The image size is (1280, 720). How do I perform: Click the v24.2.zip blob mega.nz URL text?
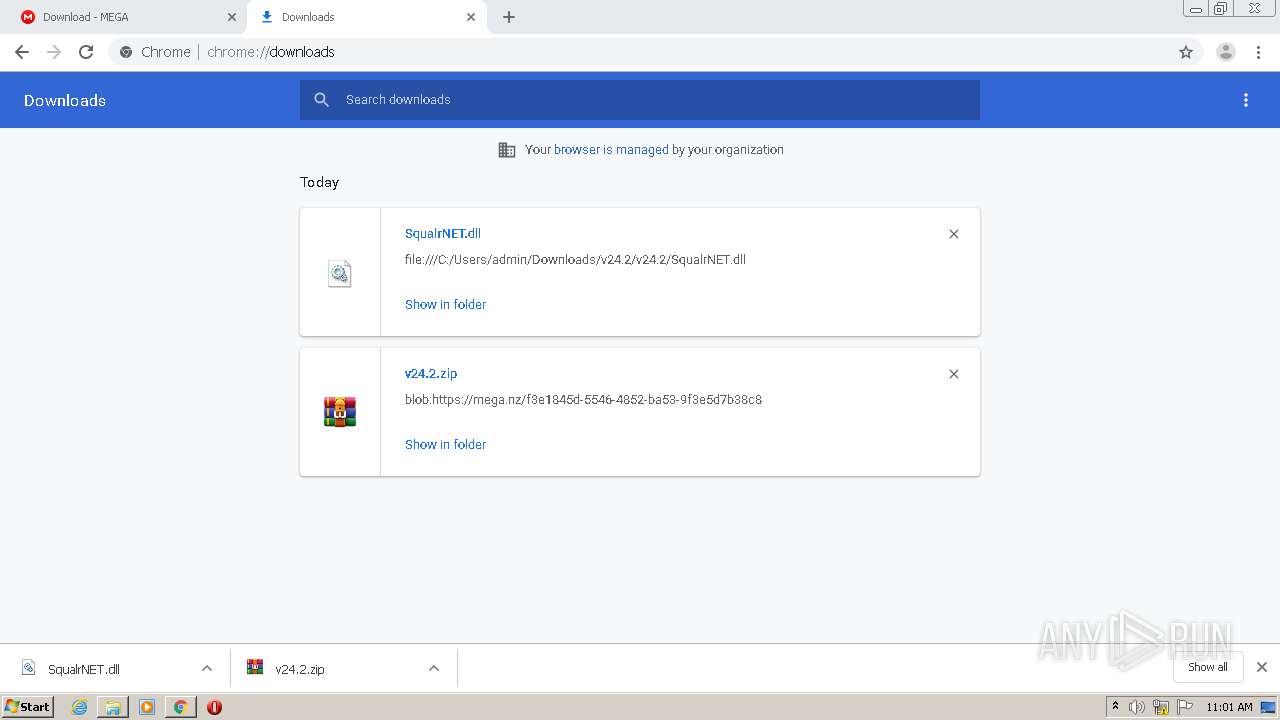[583, 400]
